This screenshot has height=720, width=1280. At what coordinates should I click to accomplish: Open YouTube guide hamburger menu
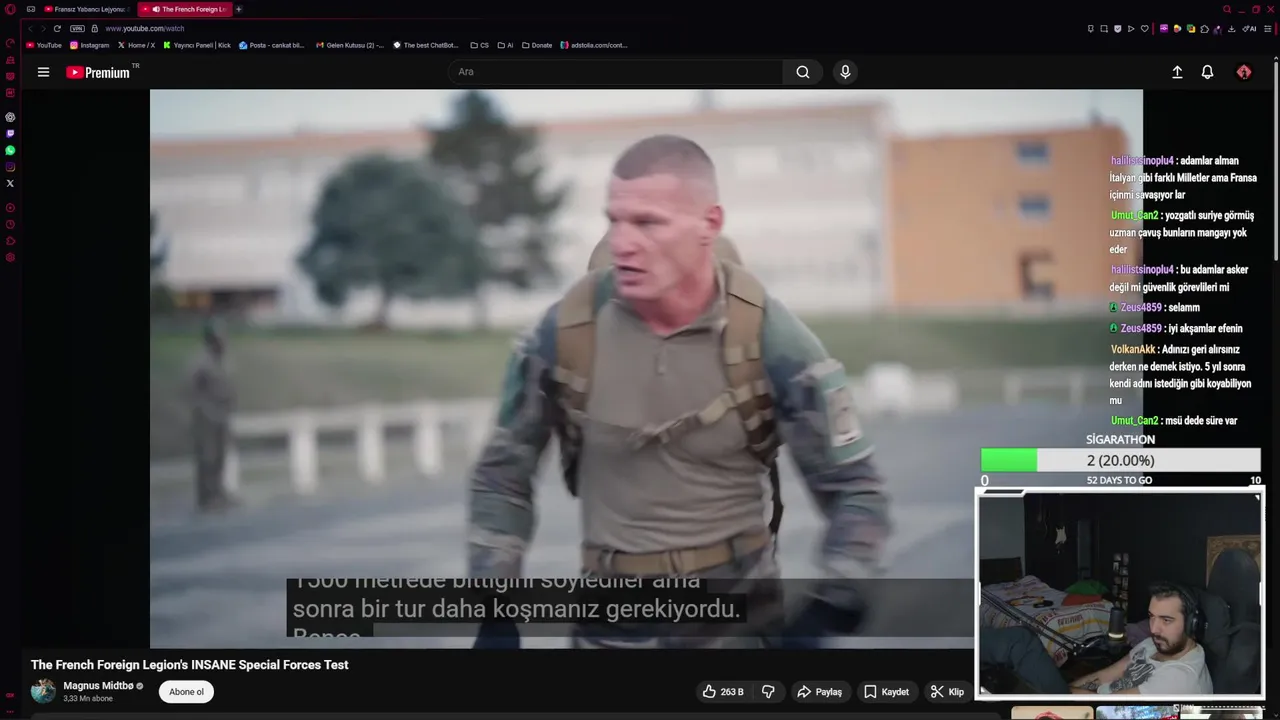click(x=43, y=72)
